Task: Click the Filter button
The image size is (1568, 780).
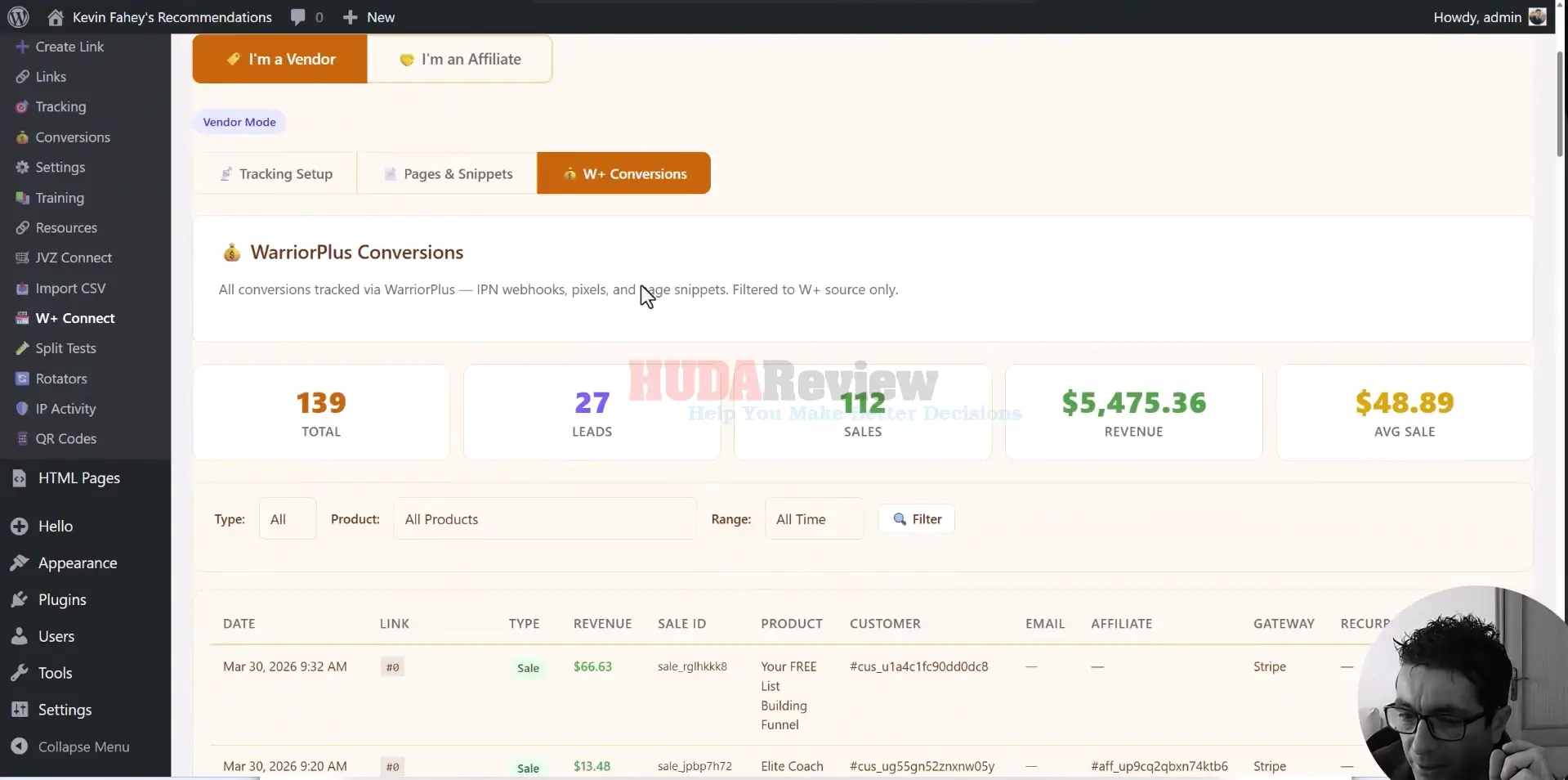Action: coord(917,519)
